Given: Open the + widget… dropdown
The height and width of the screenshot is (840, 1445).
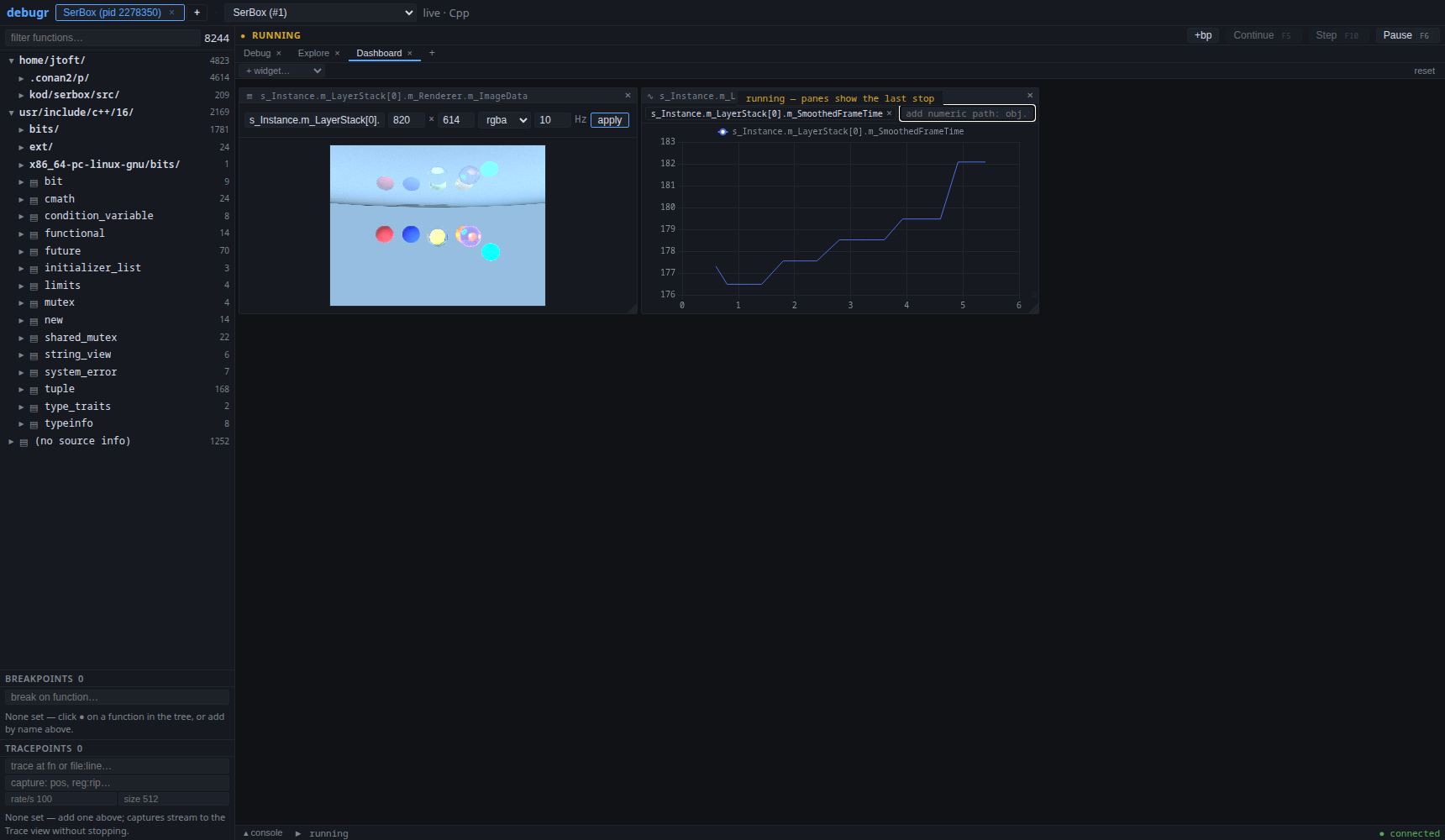Looking at the screenshot, I should pos(282,71).
